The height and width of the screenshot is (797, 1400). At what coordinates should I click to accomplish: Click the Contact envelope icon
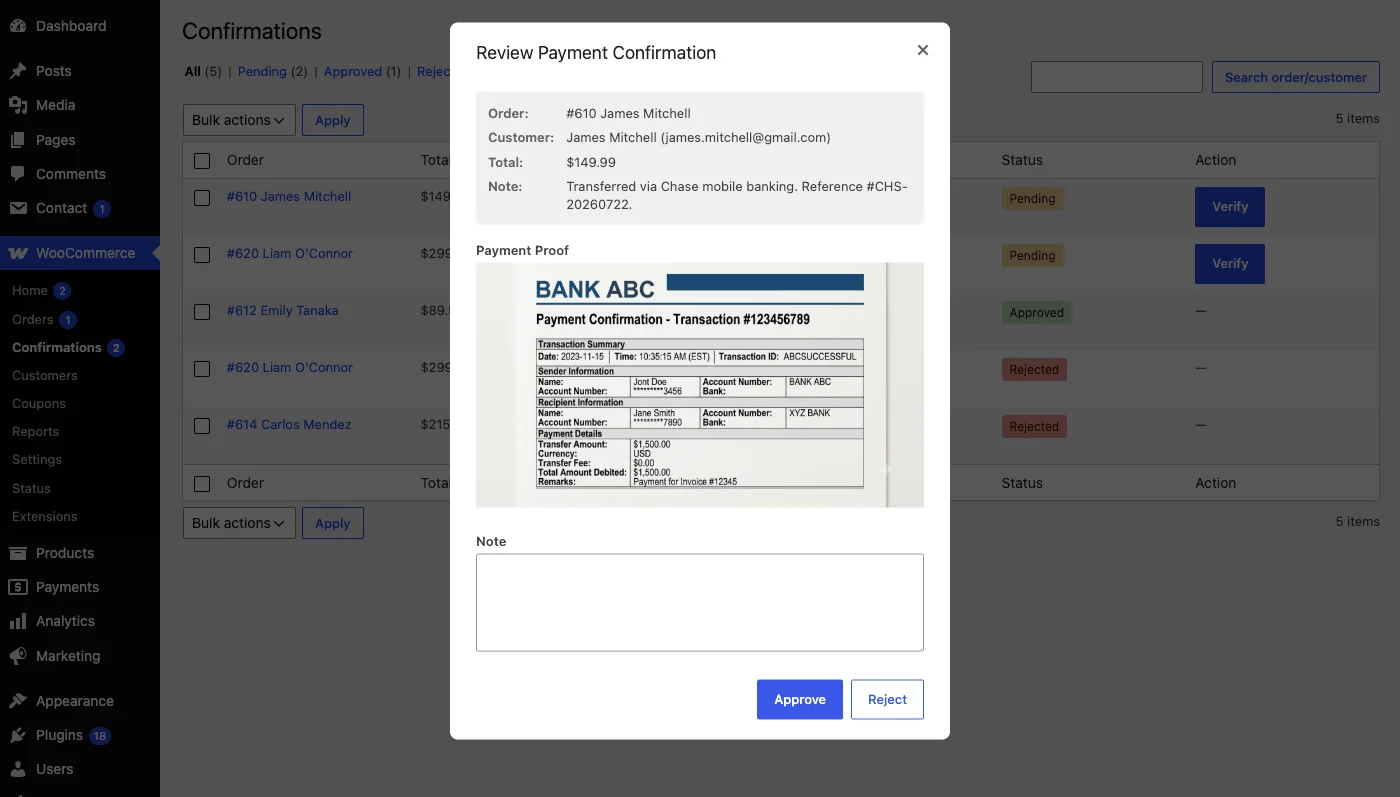[x=18, y=208]
